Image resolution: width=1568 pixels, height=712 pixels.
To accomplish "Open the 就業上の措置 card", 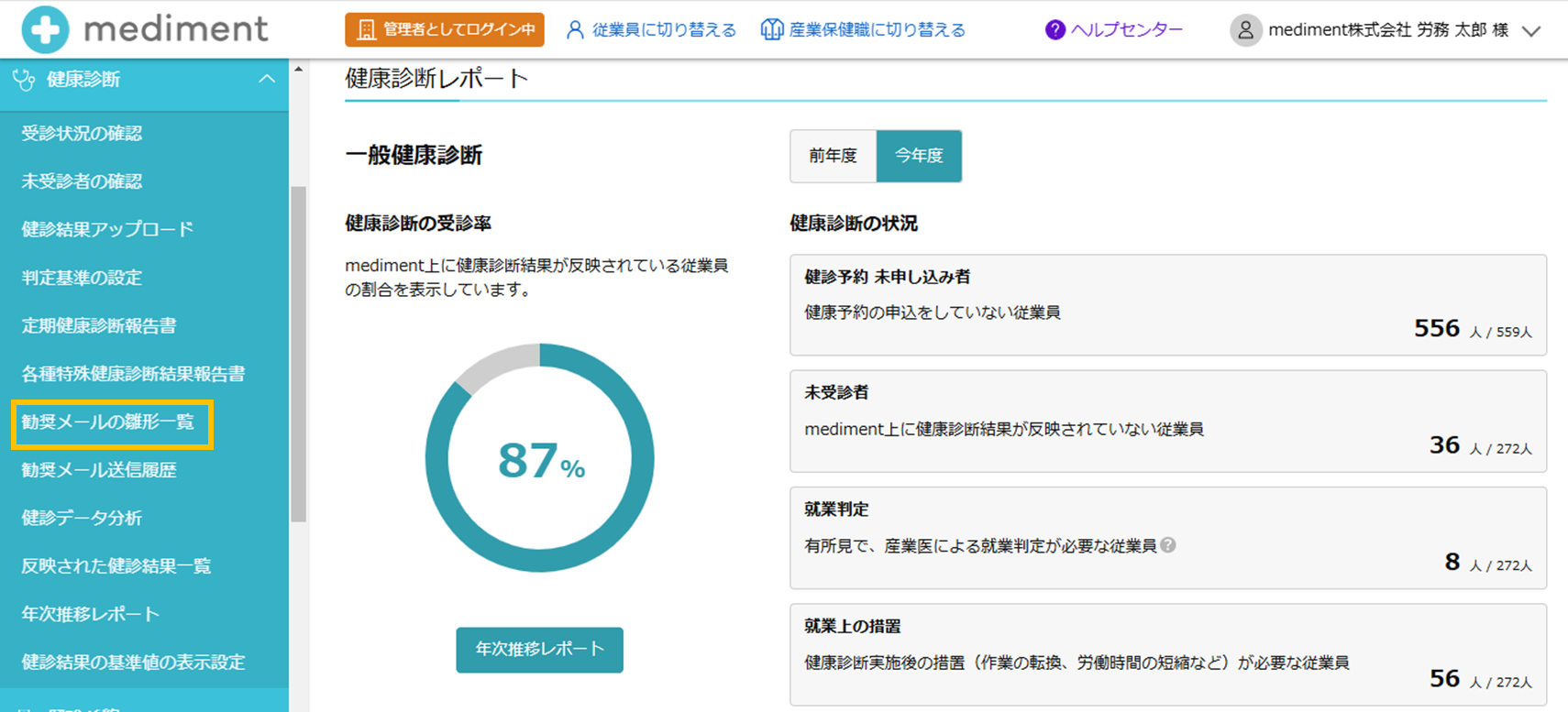I will click(x=1168, y=654).
